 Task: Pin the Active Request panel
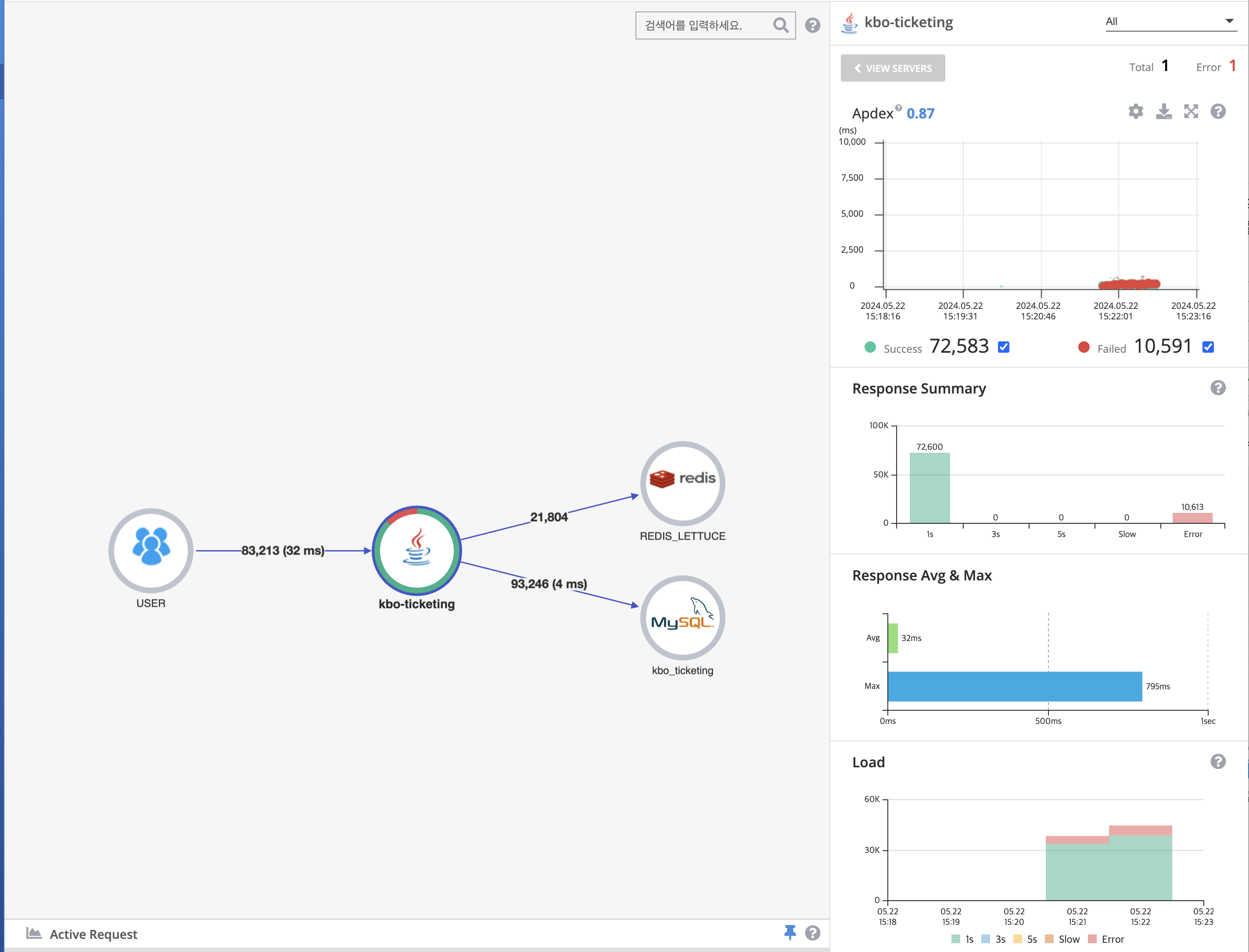(x=790, y=933)
